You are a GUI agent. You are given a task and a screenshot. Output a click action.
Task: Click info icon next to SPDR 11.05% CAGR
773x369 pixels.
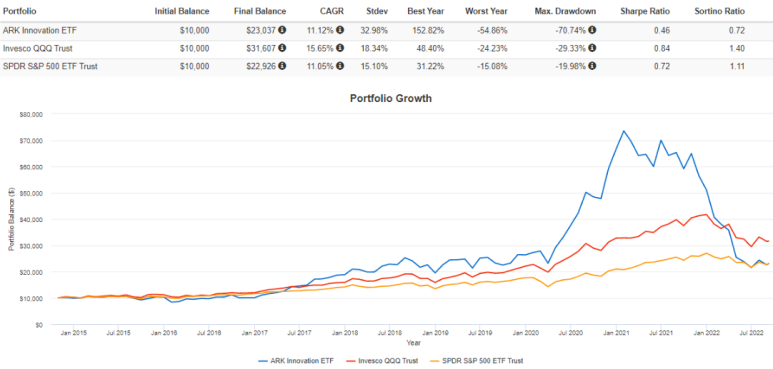click(340, 66)
